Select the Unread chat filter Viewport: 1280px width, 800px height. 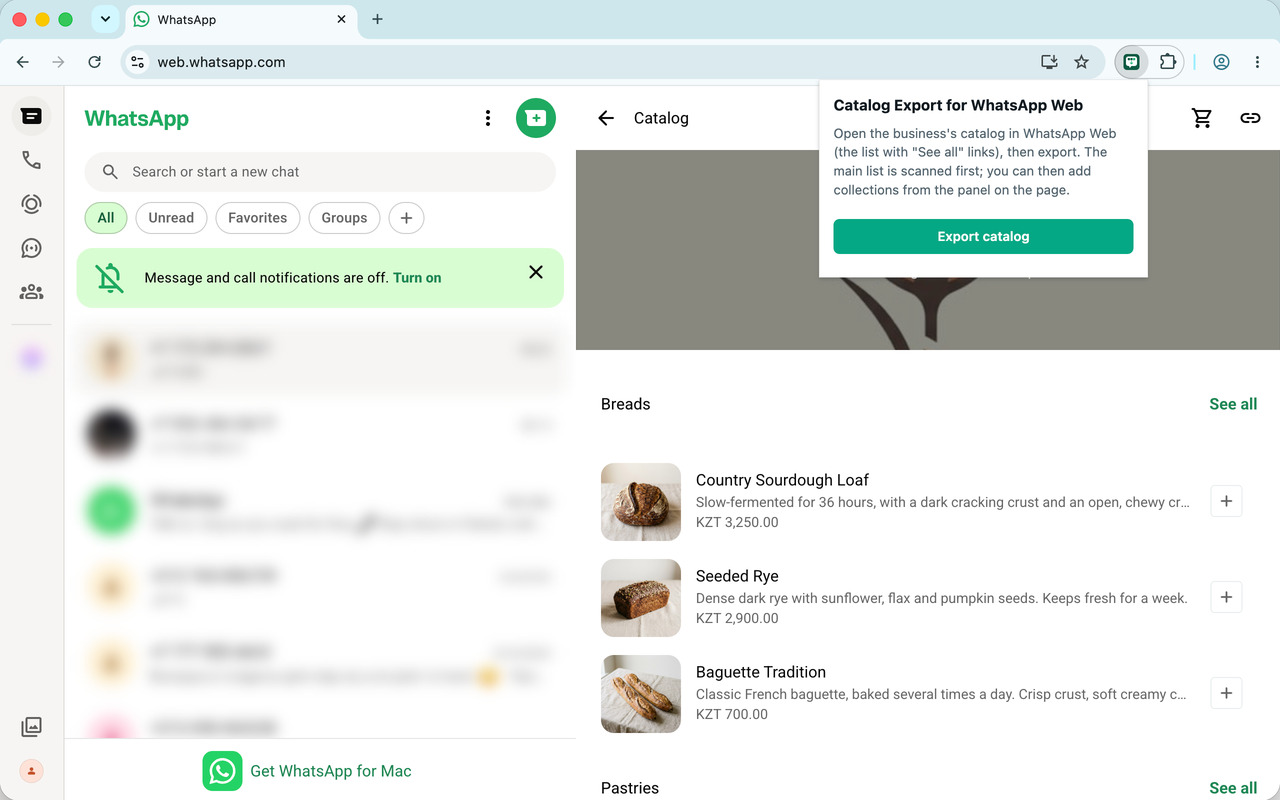click(x=171, y=218)
